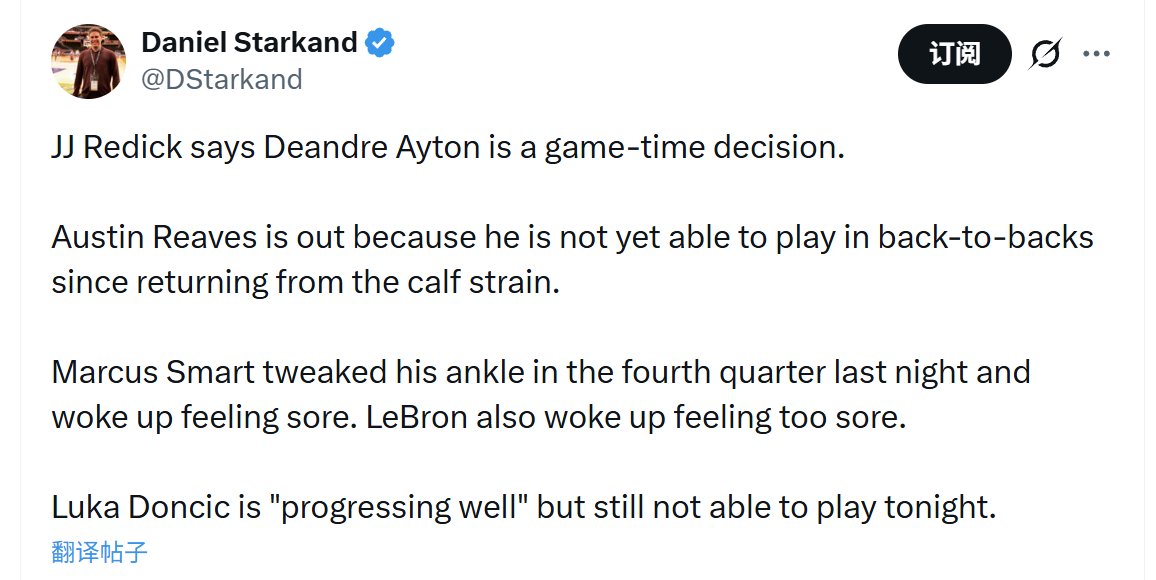Open the @DStarkand handle link
This screenshot has width=1156, height=580.
click(x=221, y=79)
